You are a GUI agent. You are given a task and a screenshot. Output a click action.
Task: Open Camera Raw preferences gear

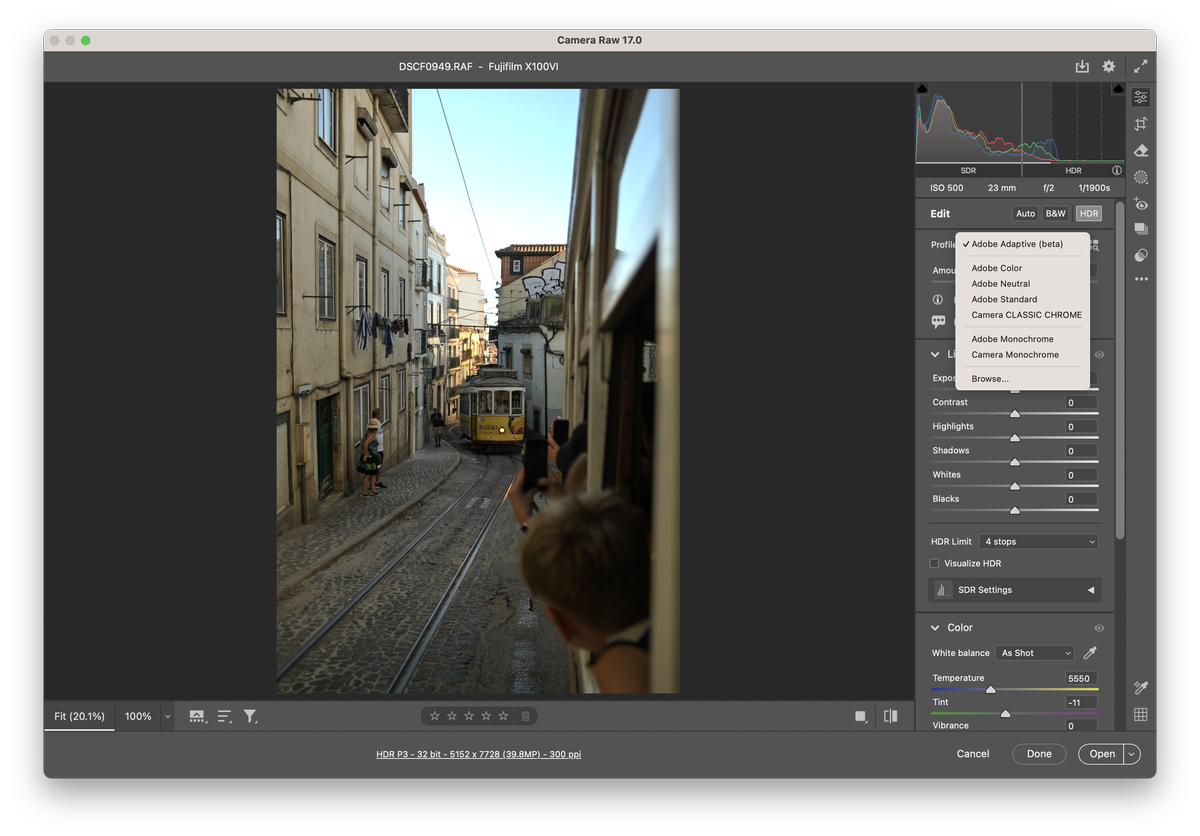(1108, 66)
